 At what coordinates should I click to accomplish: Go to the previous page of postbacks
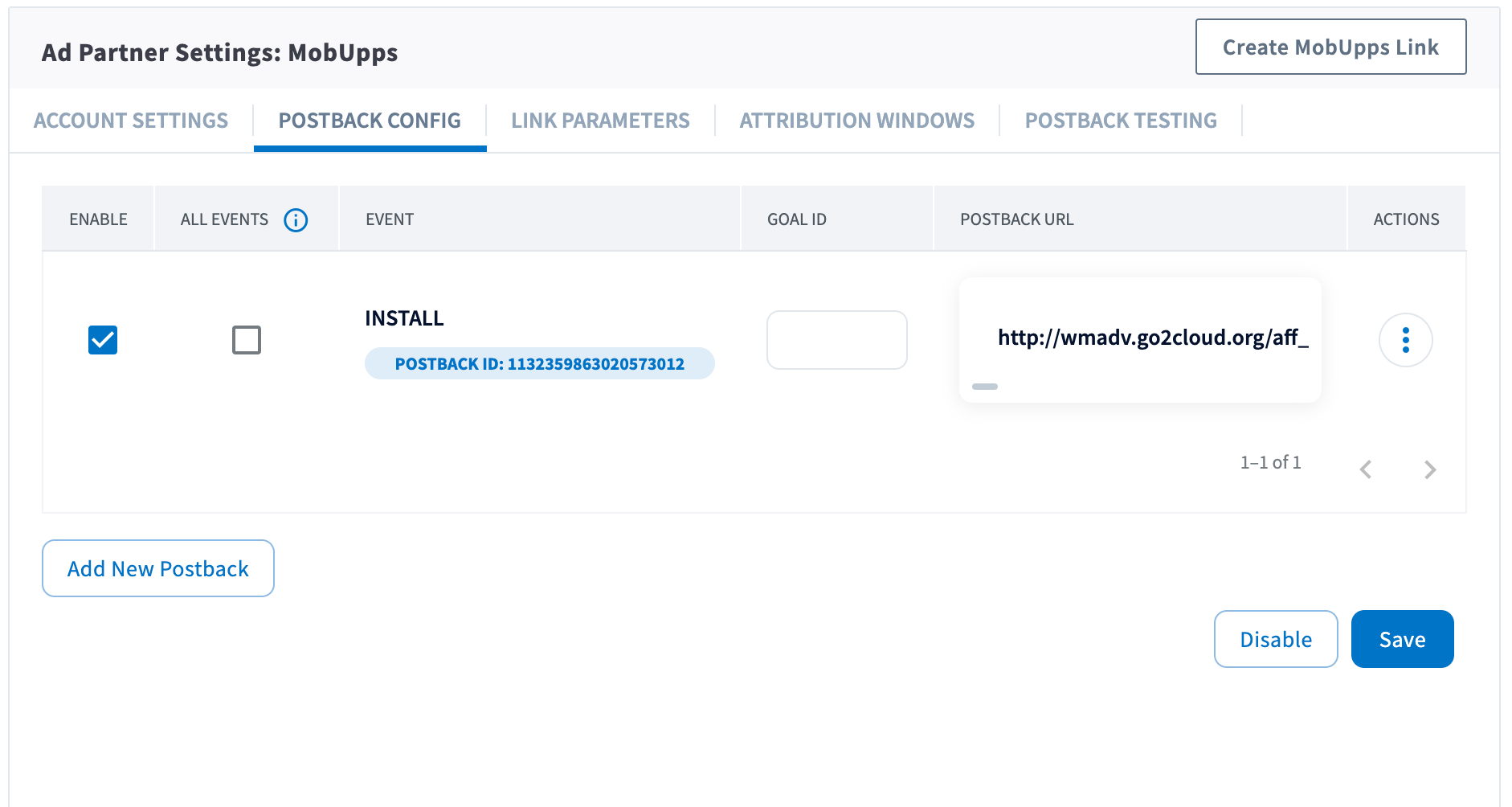(x=1366, y=469)
